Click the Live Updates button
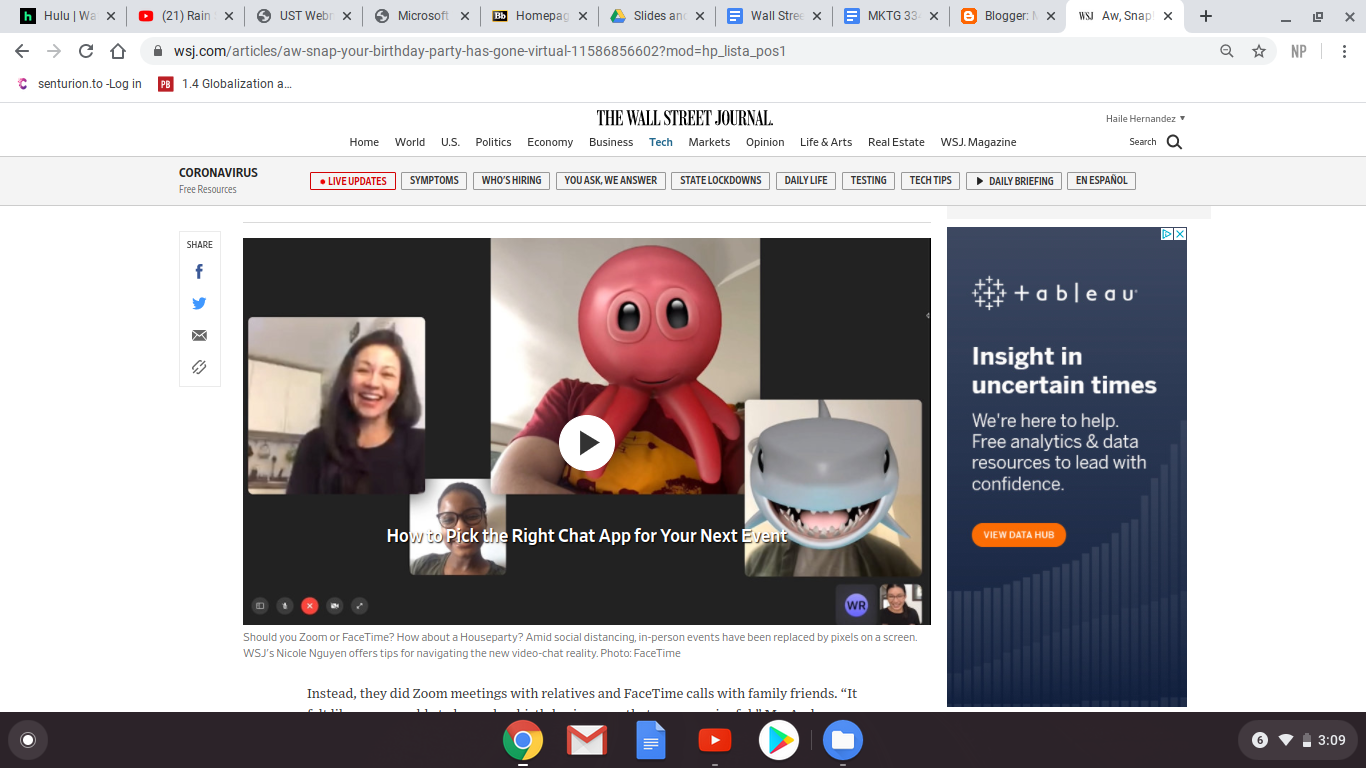 (x=353, y=181)
